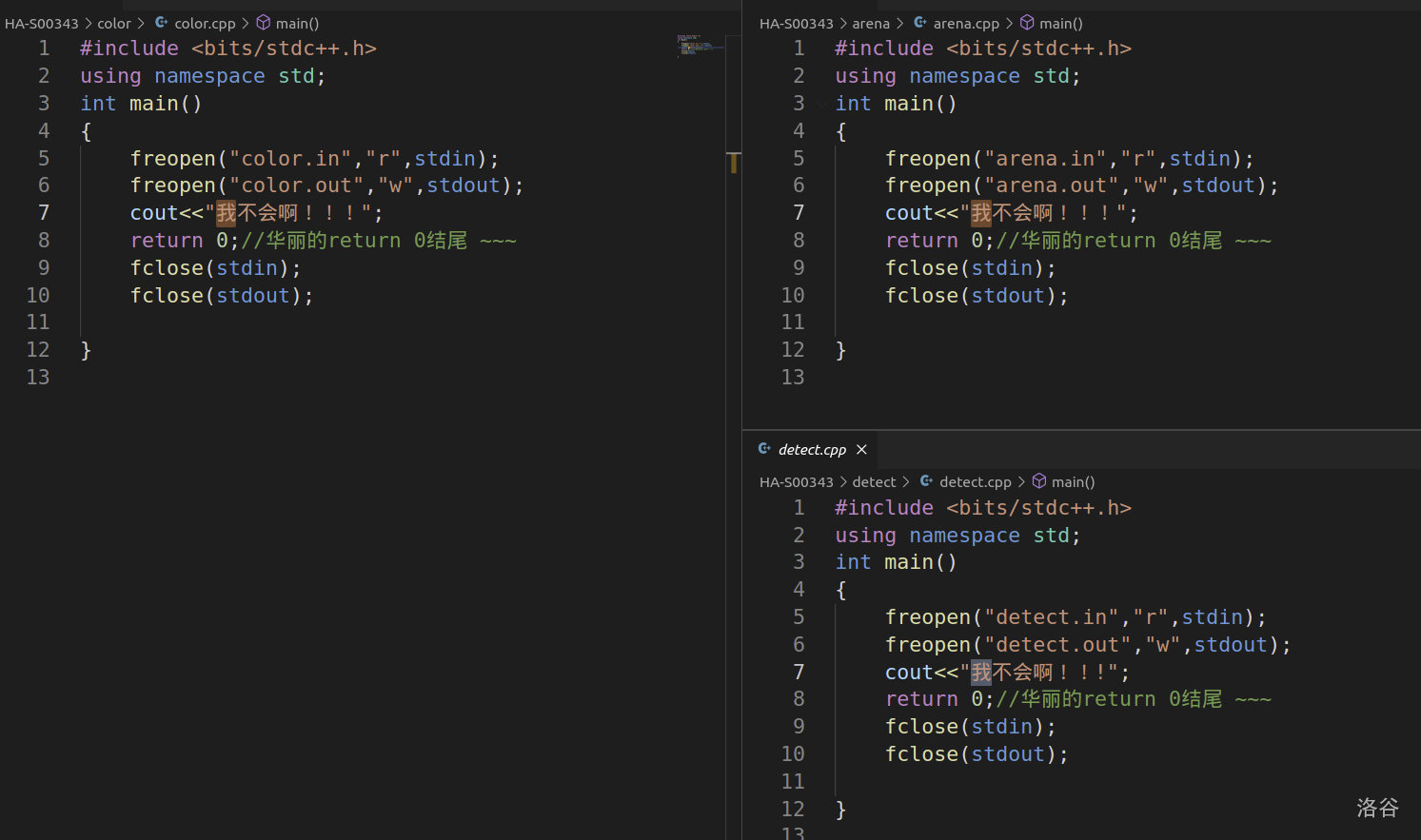
Task: Click the freopen "color.out" line in color.cpp
Action: pos(326,186)
